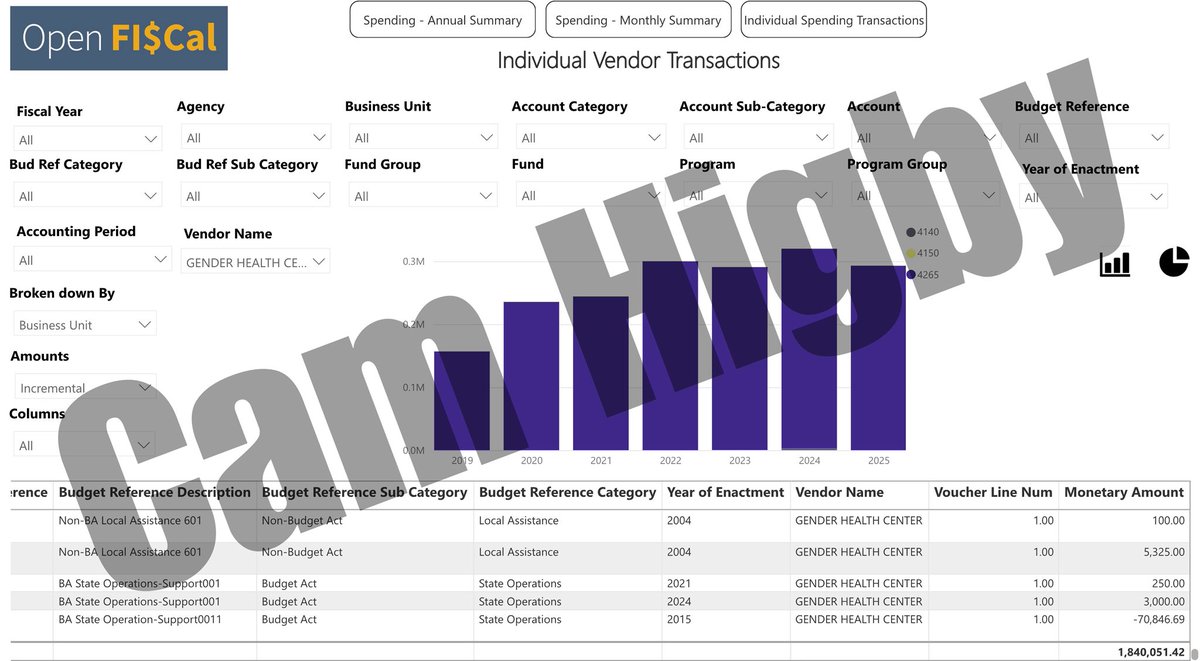Image resolution: width=1200 pixels, height=661 pixels.
Task: Expand the Fund dropdown
Action: pyautogui.click(x=590, y=195)
